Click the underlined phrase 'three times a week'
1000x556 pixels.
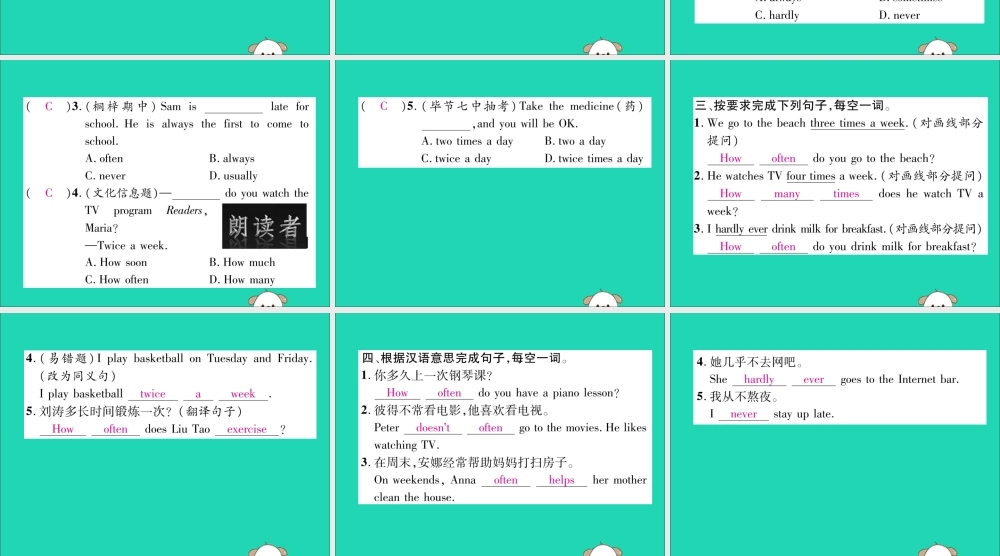tap(858, 123)
